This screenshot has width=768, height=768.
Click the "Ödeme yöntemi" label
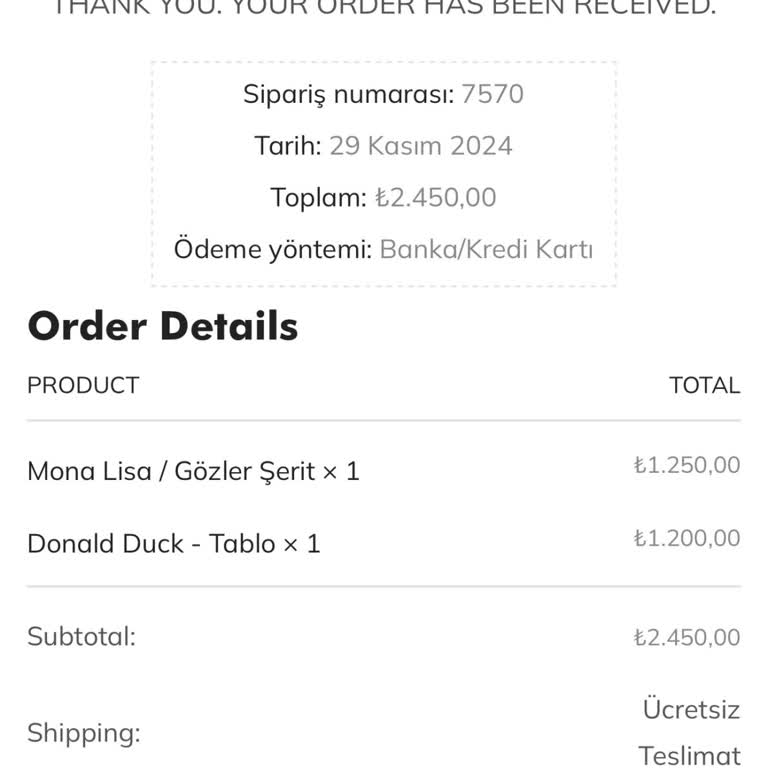[x=272, y=249]
